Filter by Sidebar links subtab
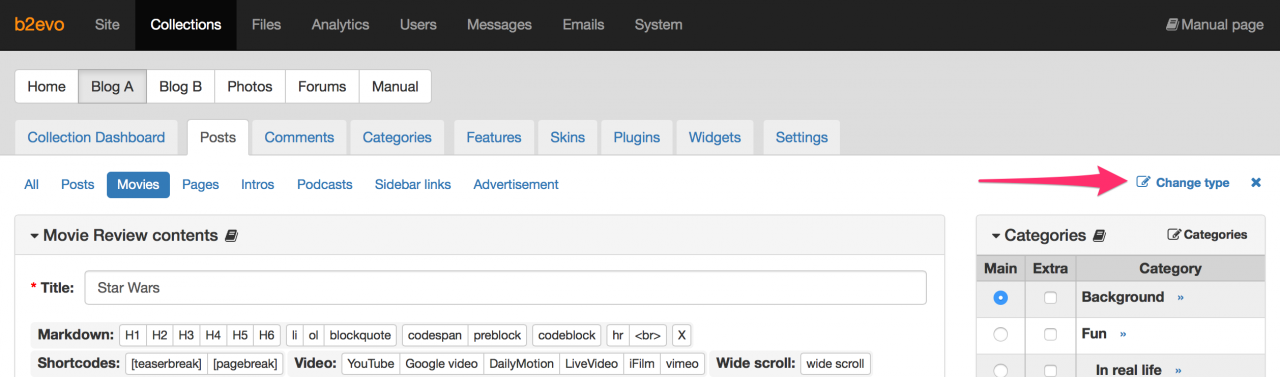The image size is (1280, 377). tap(413, 184)
